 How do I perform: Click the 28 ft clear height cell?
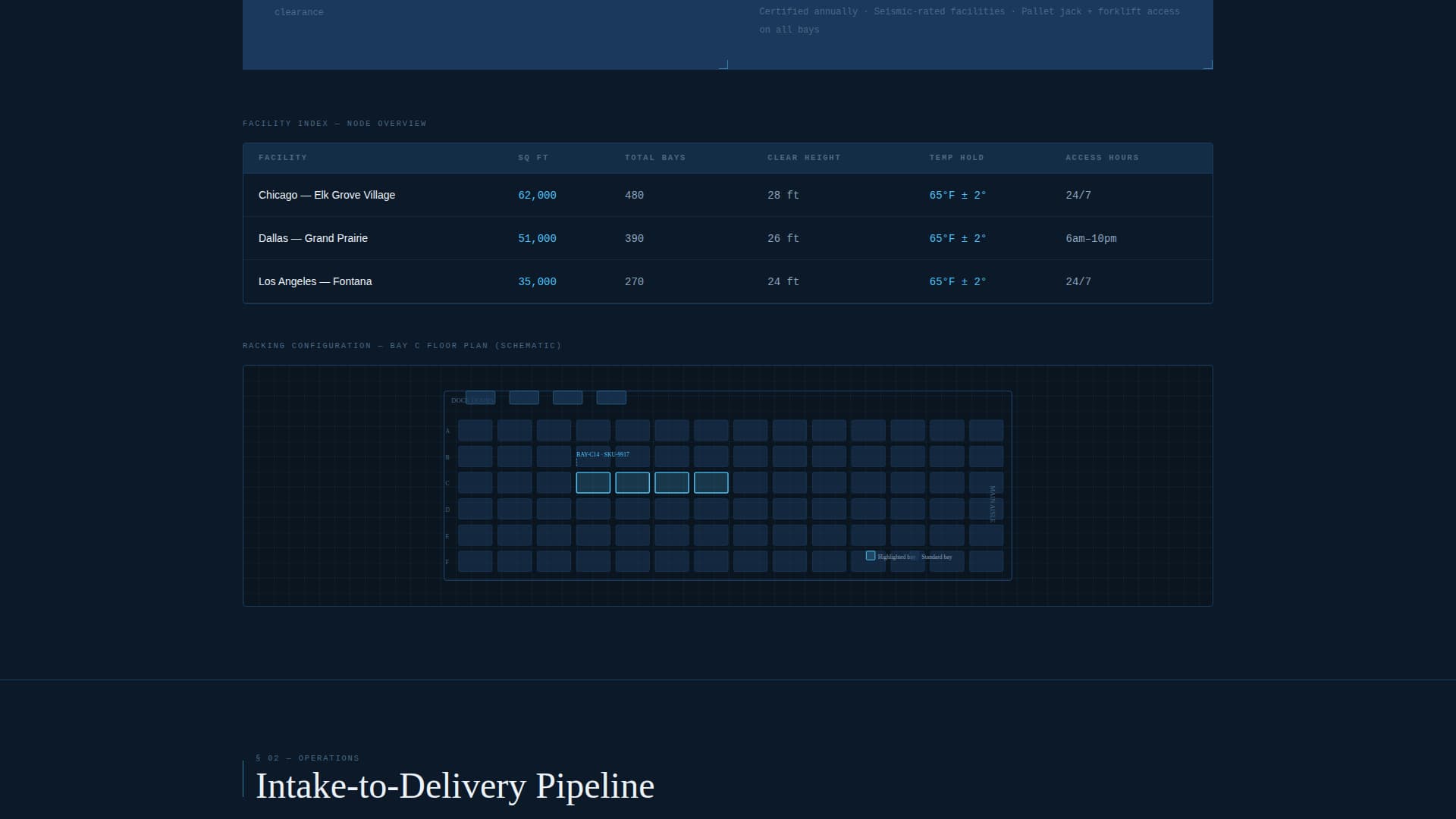click(x=783, y=196)
